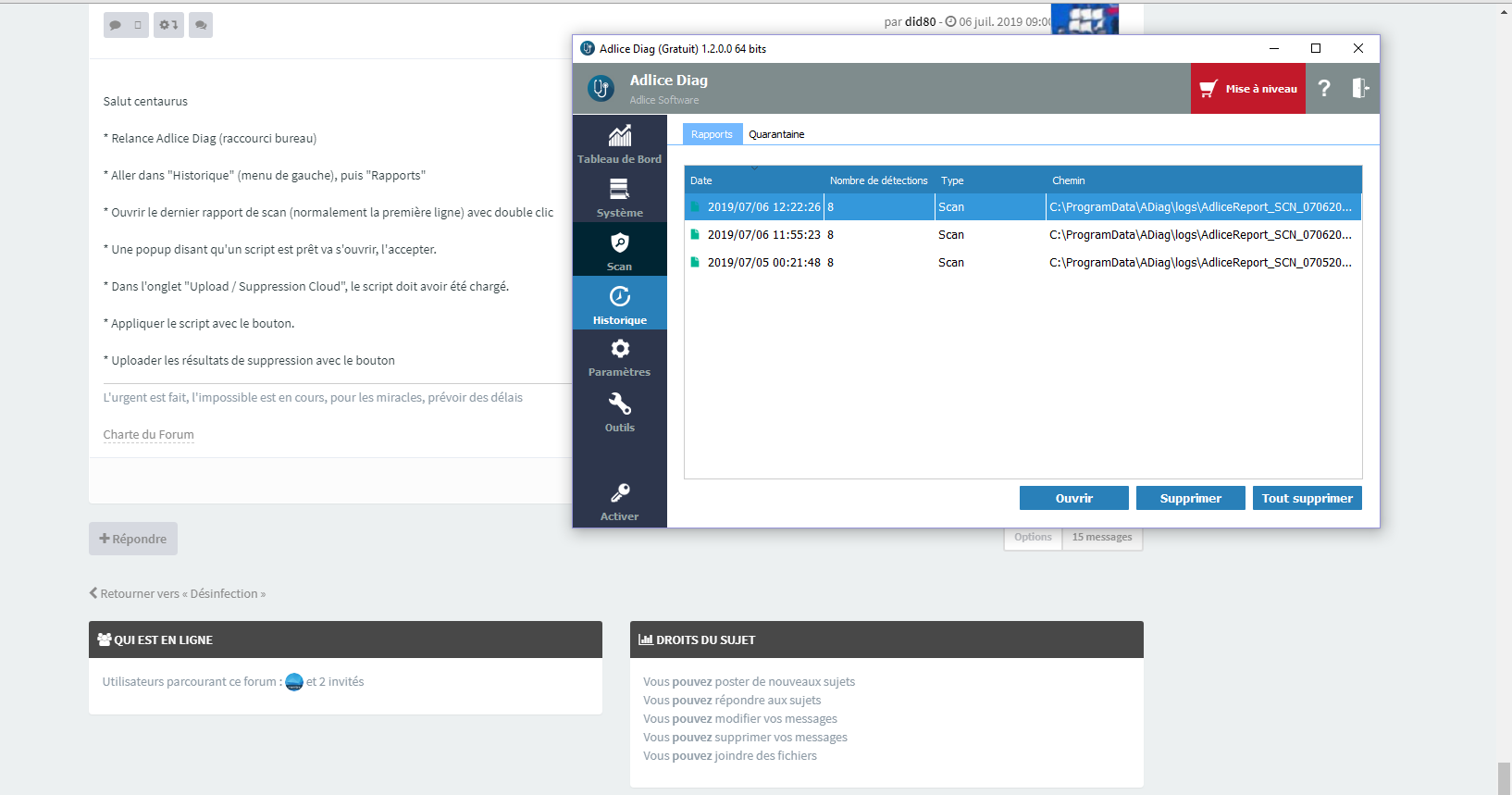1512x795 pixels.
Task: Select report dated 2019/07/05 00:21:48
Action: pos(1022,263)
